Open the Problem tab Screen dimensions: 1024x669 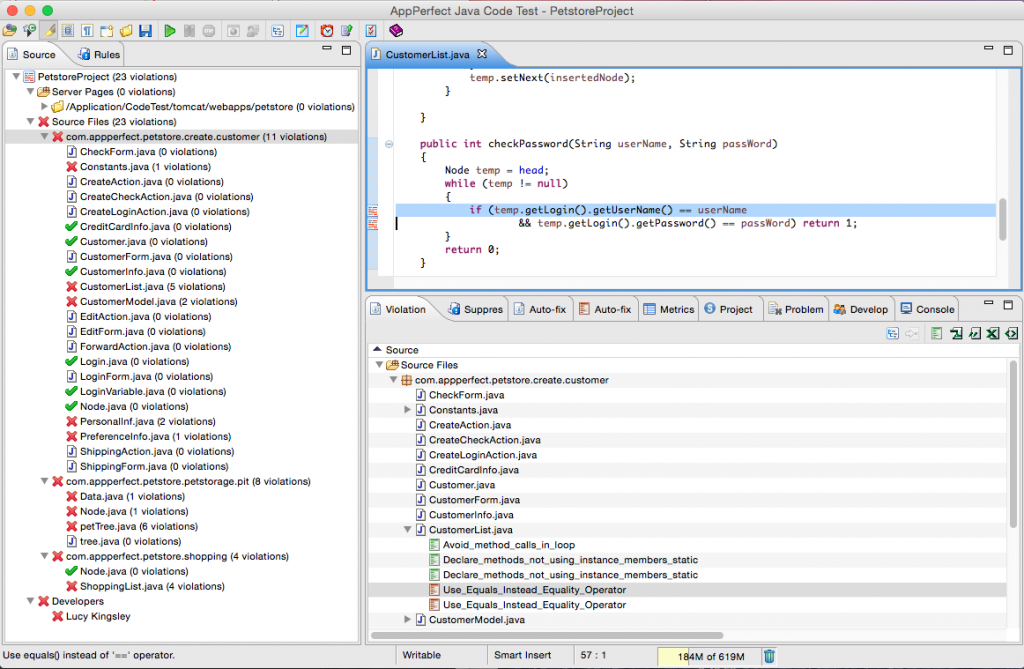pos(796,310)
